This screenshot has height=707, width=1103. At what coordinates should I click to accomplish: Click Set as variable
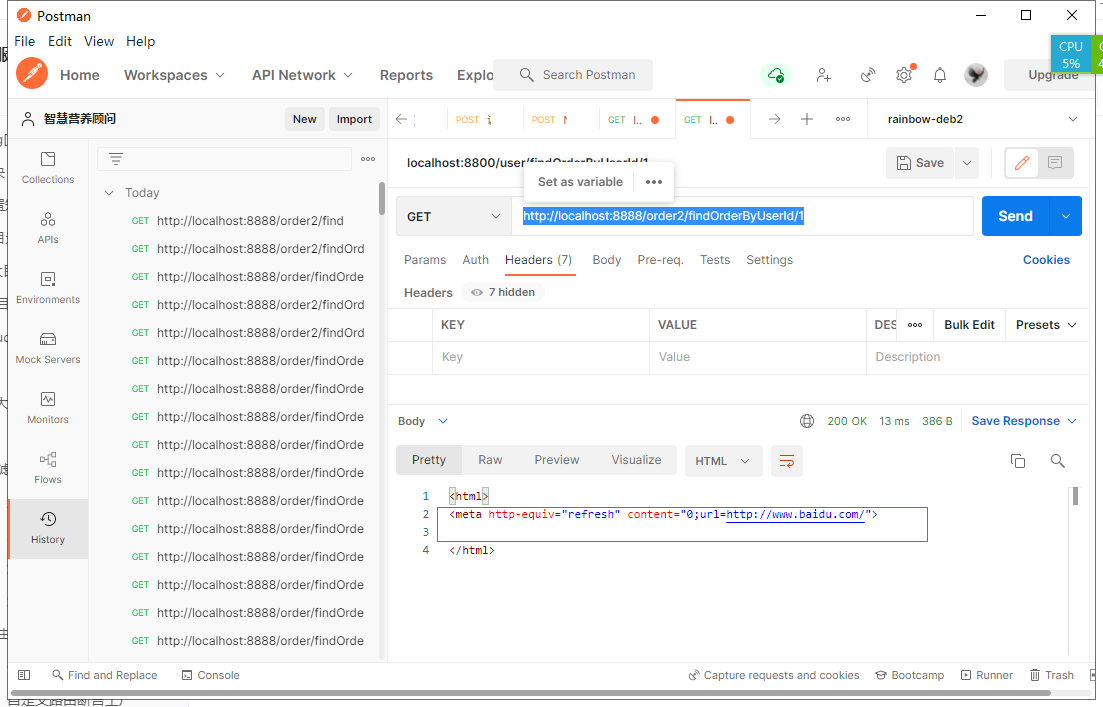(x=580, y=181)
